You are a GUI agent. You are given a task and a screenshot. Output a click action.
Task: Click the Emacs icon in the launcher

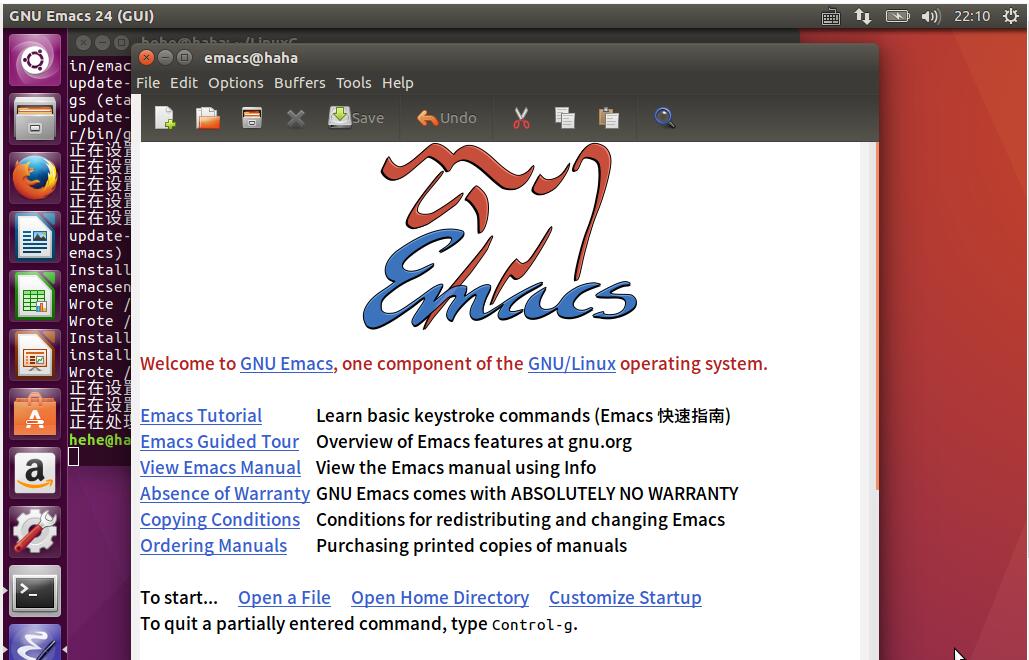tap(35, 642)
